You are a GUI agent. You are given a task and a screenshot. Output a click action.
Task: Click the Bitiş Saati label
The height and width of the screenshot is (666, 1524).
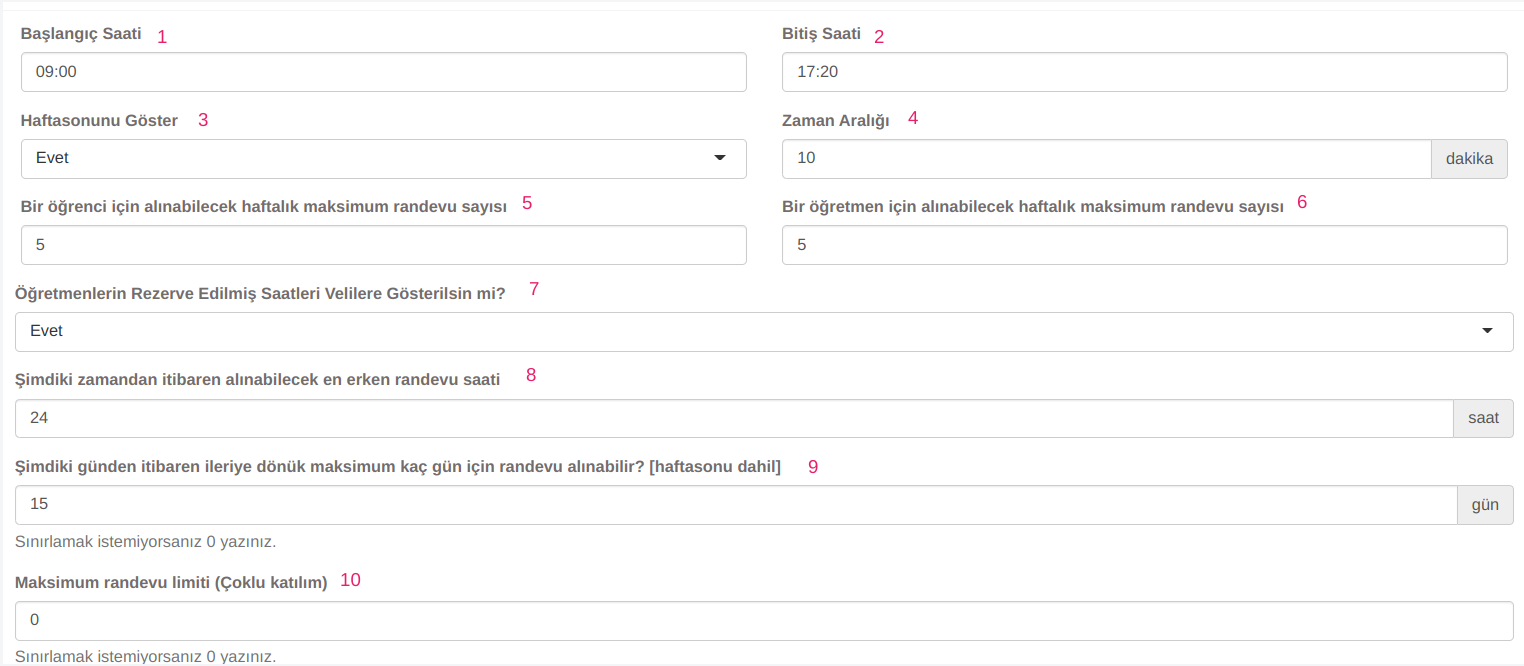(x=821, y=34)
